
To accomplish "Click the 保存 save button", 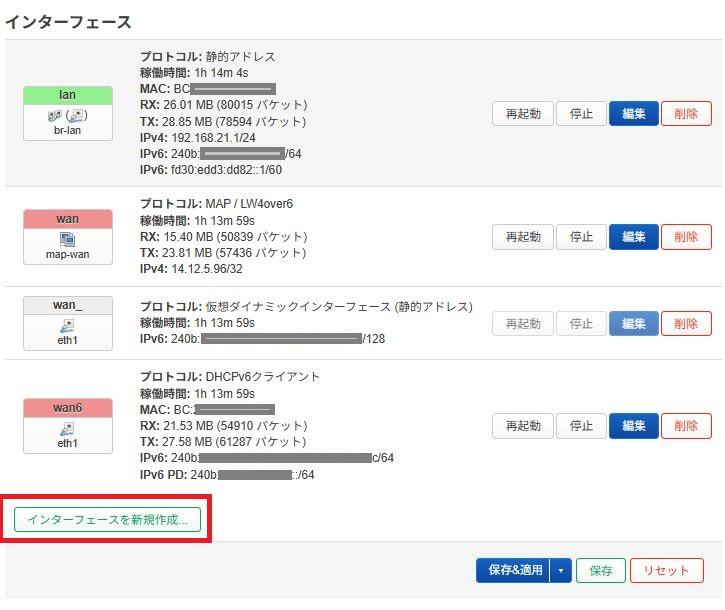I will [600, 571].
